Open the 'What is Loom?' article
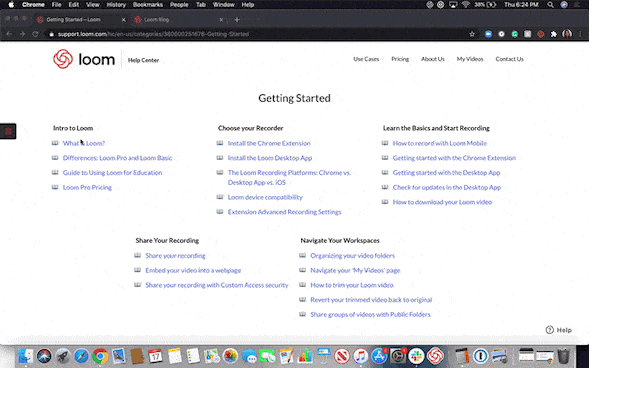The width and height of the screenshot is (640, 400). [84, 143]
